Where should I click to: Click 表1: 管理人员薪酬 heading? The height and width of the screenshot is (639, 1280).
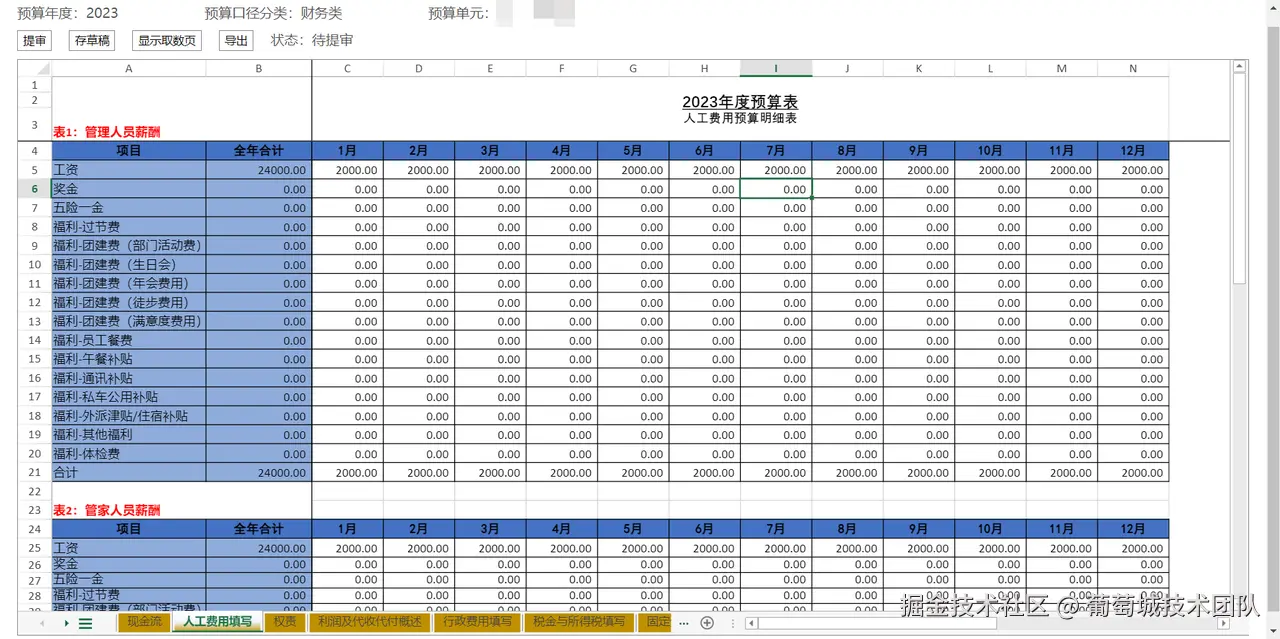click(107, 132)
